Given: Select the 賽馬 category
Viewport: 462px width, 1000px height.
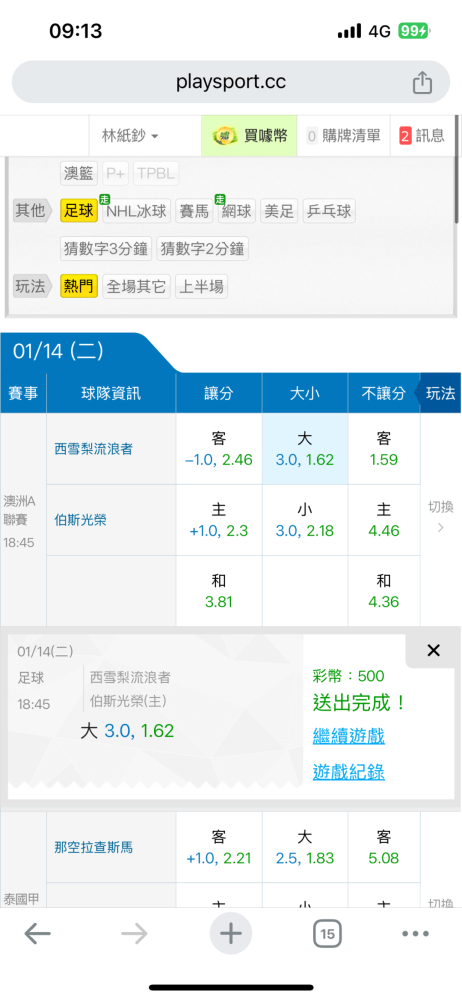Looking at the screenshot, I should [194, 210].
